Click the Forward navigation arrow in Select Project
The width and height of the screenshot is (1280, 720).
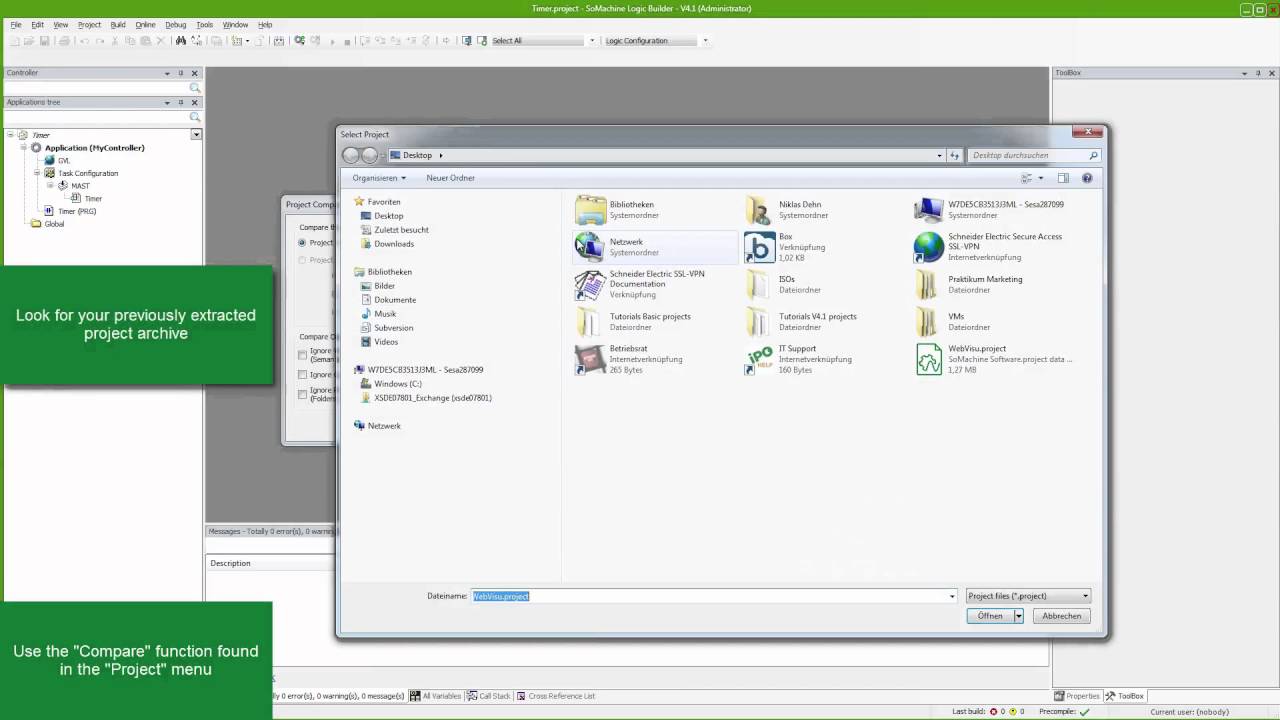pyautogui.click(x=370, y=155)
